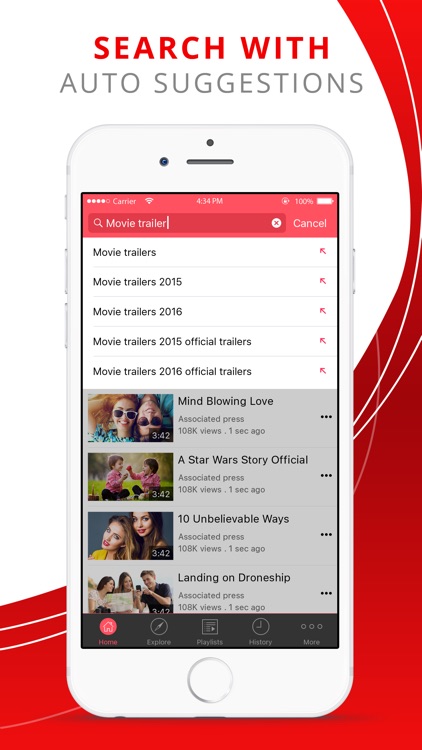Open options menu for A Star Wars Story Official
This screenshot has width=422, height=750.
[326, 475]
